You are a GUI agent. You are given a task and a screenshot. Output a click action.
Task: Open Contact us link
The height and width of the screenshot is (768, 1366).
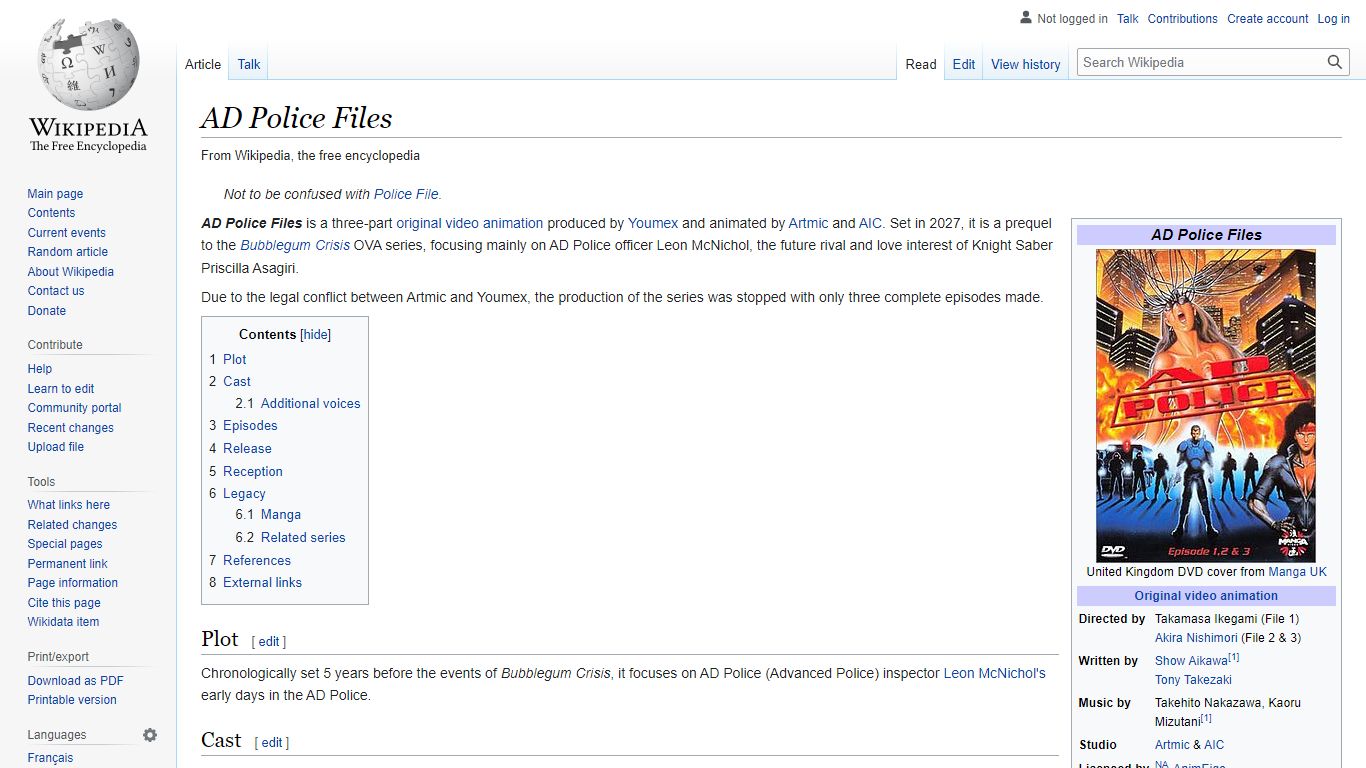(56, 291)
